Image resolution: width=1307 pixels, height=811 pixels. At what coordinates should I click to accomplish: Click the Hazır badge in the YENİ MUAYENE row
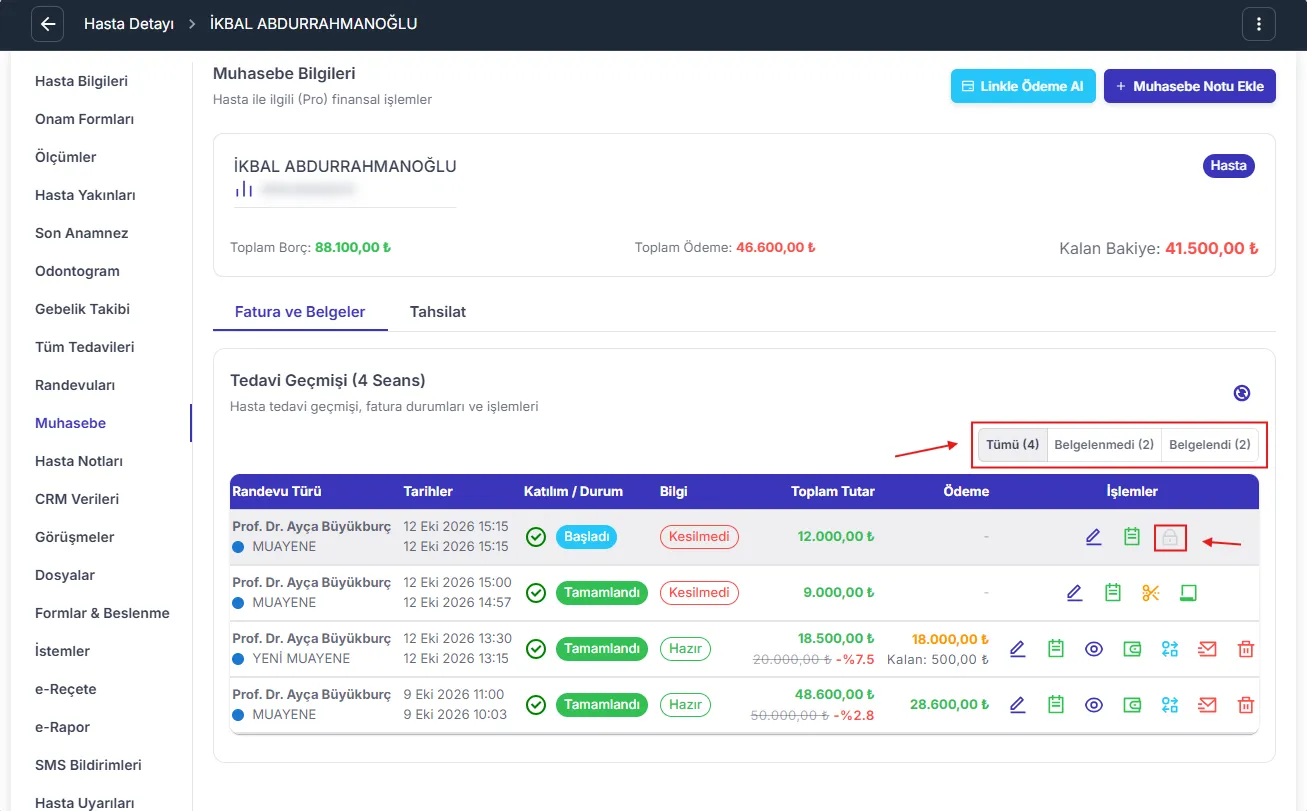point(685,649)
